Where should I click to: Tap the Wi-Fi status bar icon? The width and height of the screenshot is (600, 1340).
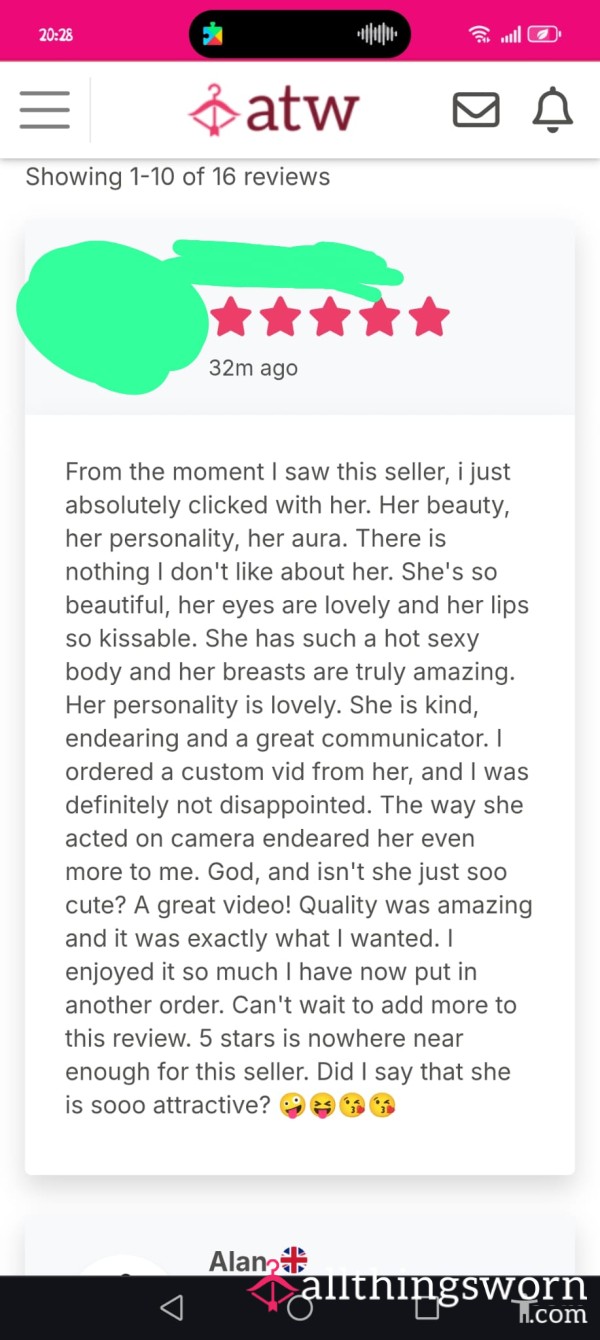[x=479, y=35]
